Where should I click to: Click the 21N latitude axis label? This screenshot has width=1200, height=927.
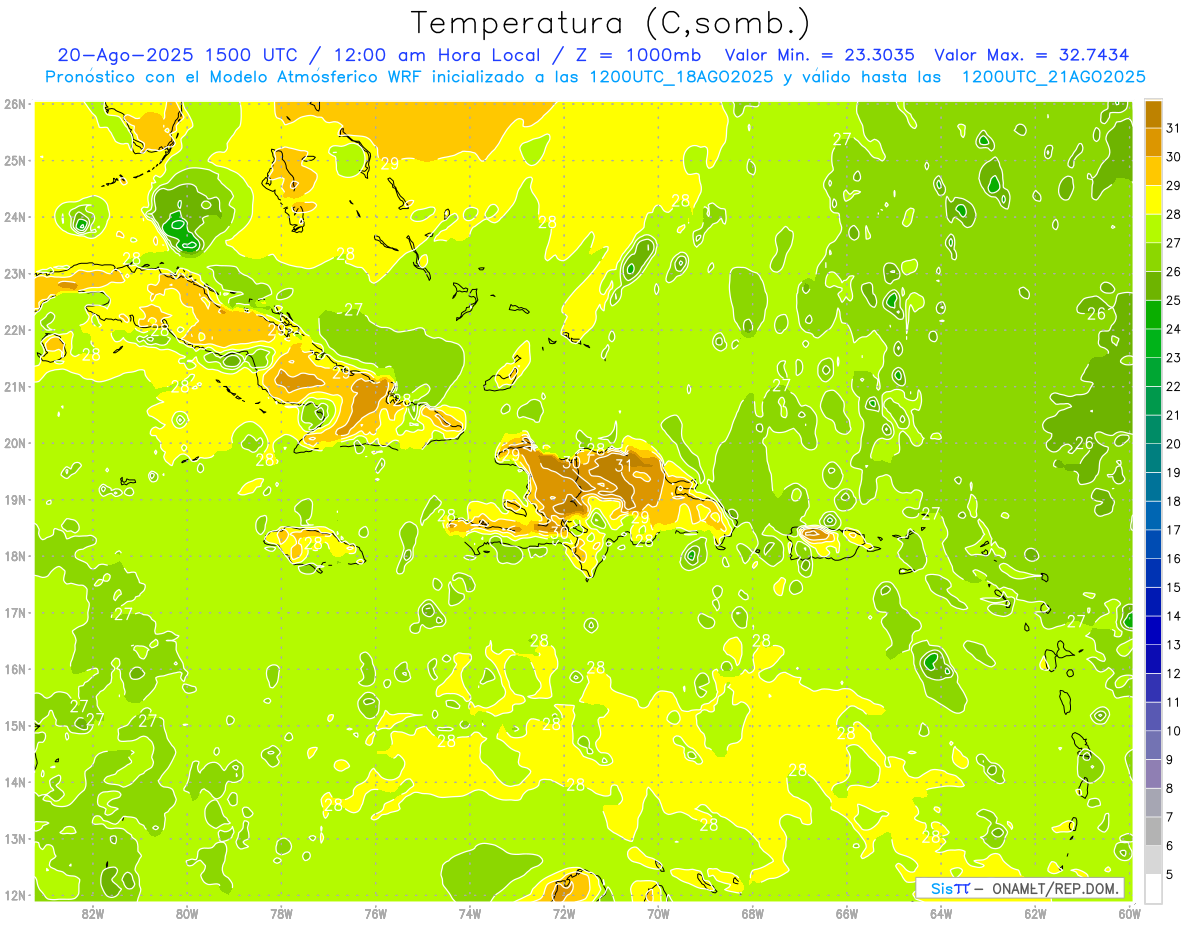(x=14, y=386)
